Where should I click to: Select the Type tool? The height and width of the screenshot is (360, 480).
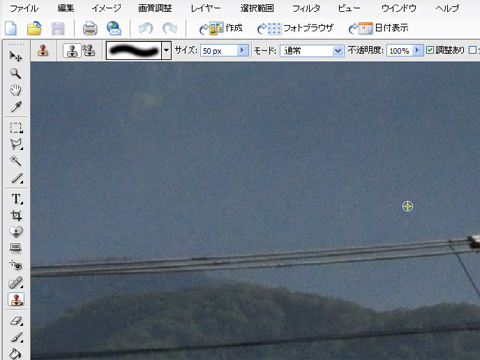[16, 199]
